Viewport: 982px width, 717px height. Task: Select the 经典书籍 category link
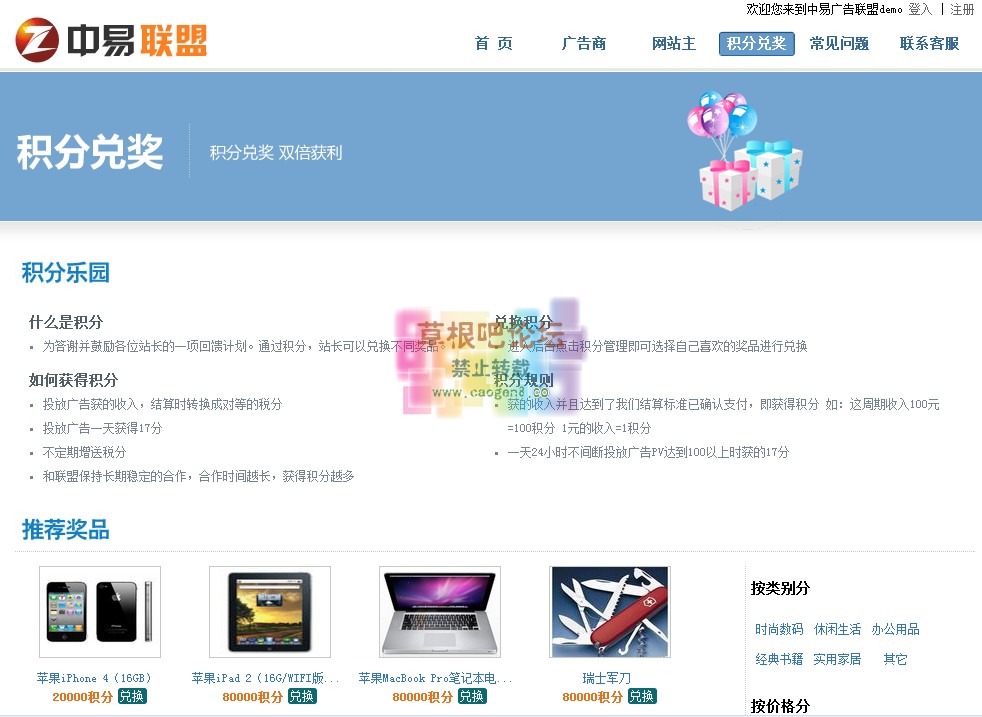[779, 660]
